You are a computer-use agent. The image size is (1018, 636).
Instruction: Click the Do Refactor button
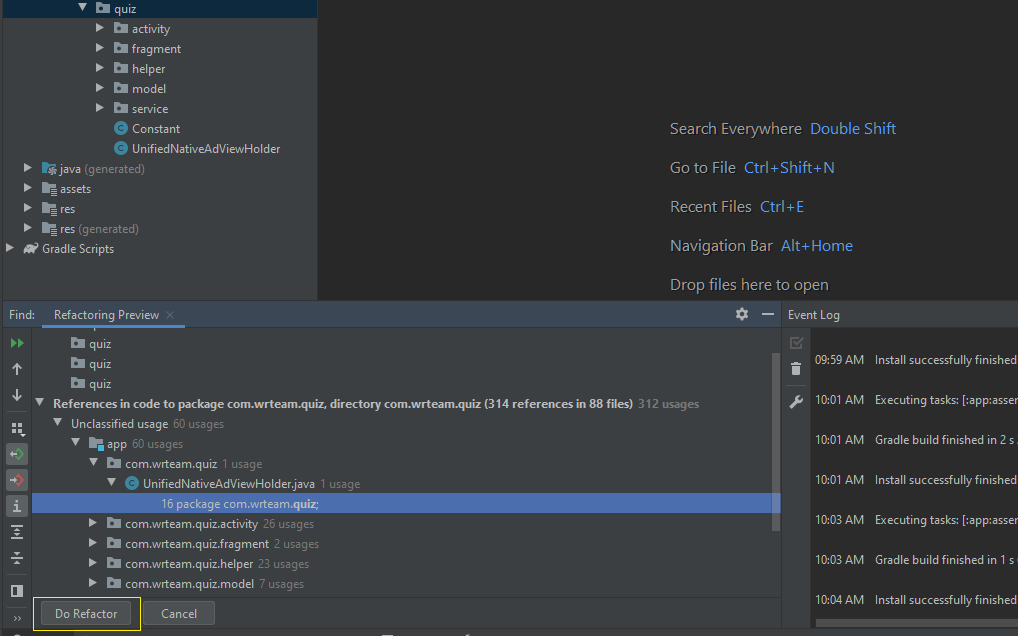click(86, 614)
